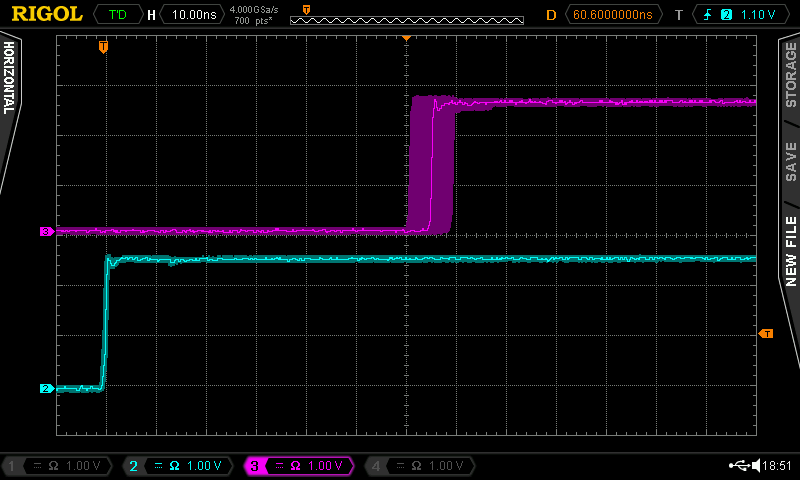
Task: Click the orange center time marker atop the grid
Action: (x=406, y=37)
